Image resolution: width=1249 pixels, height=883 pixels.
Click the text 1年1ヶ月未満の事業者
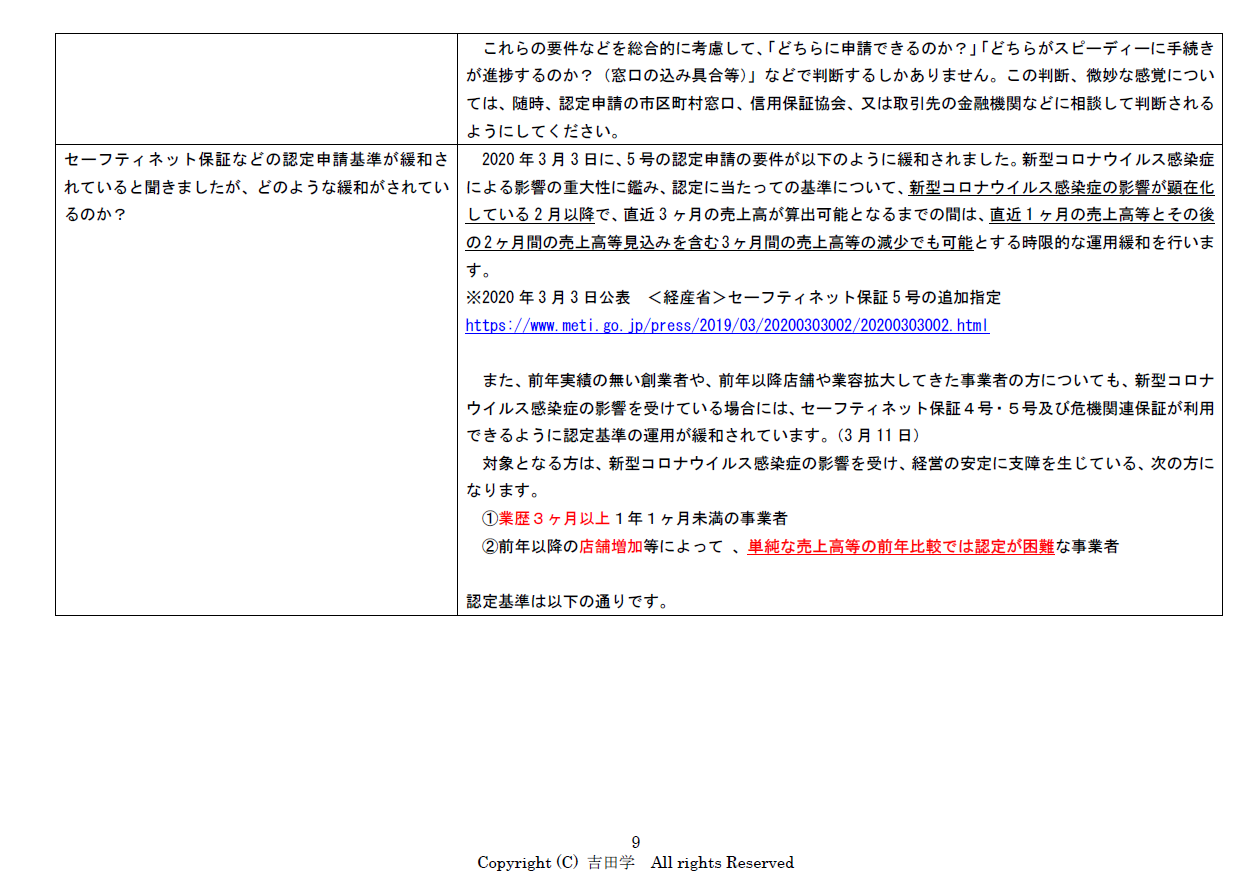[x=701, y=518]
